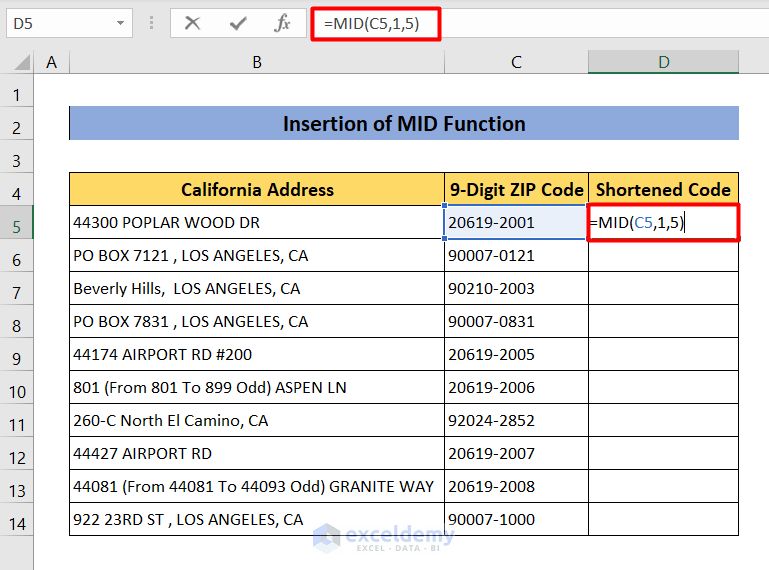Select cell '44174 AIRPORT RD #200'
This screenshot has height=570, width=769.
pyautogui.click(x=257, y=354)
